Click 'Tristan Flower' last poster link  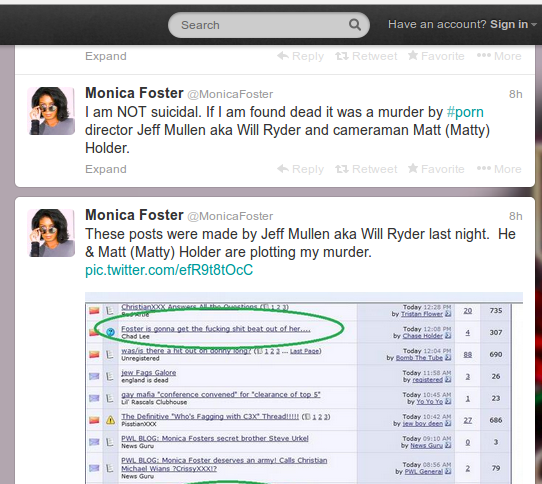(x=422, y=314)
